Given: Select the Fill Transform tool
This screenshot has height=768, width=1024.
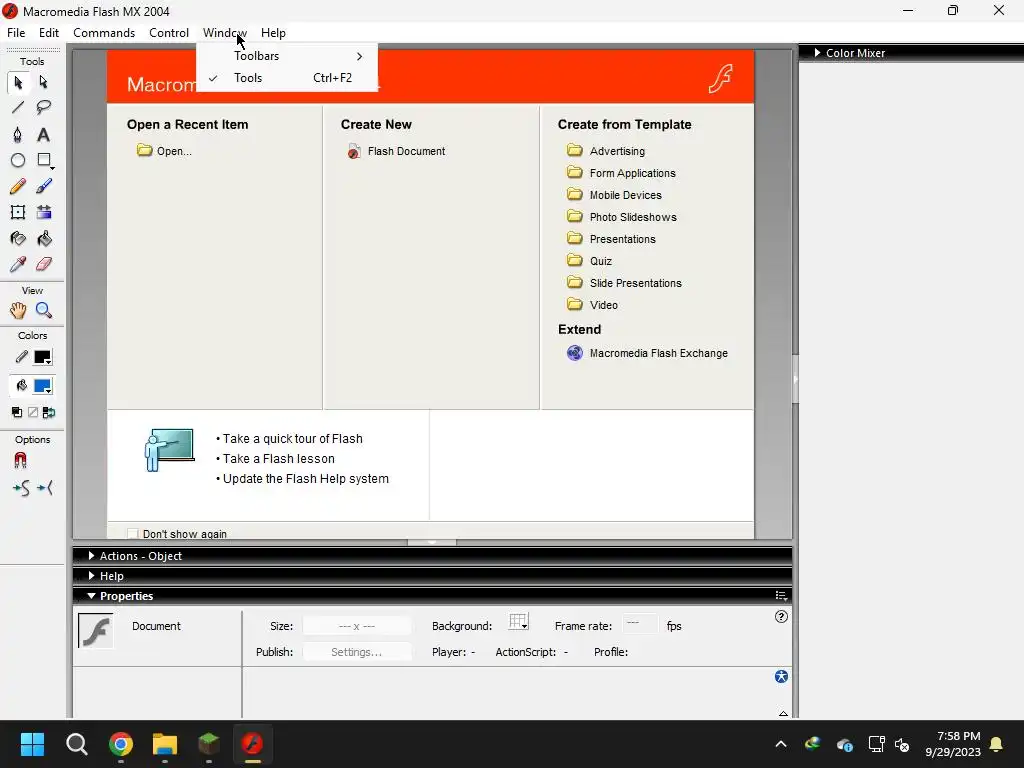Looking at the screenshot, I should click(44, 212).
